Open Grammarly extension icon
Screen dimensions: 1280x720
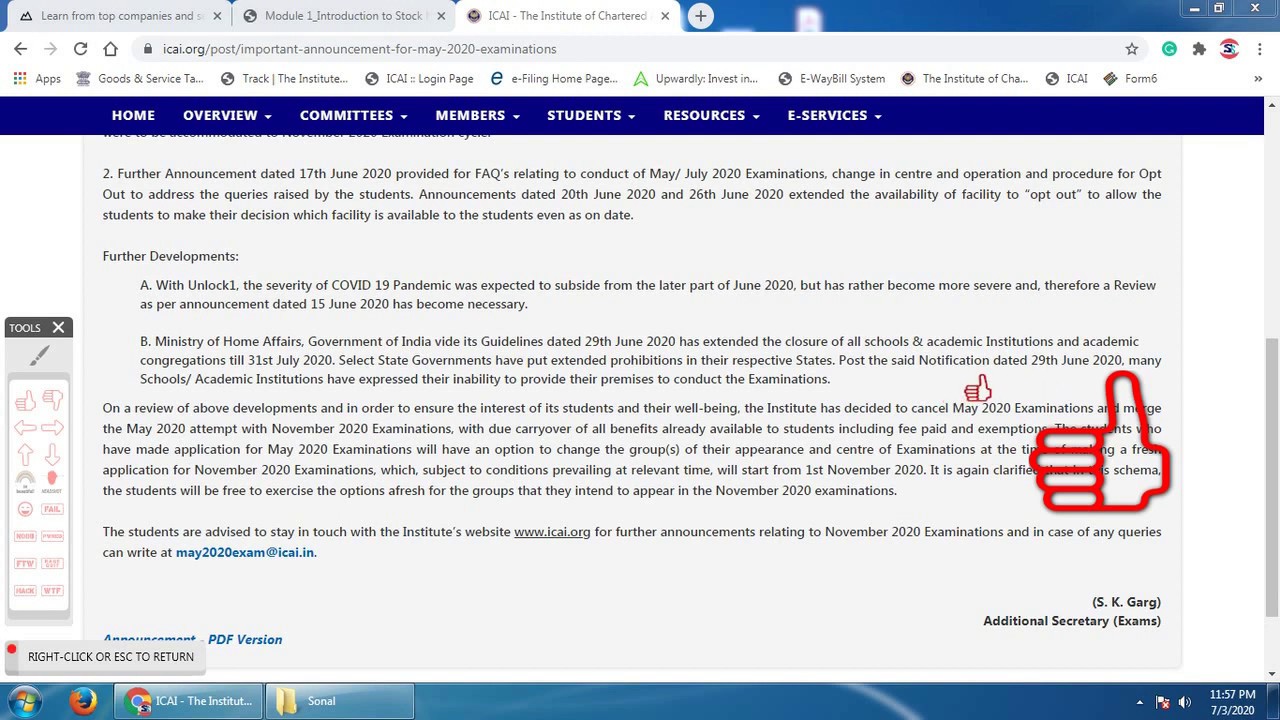point(1169,48)
